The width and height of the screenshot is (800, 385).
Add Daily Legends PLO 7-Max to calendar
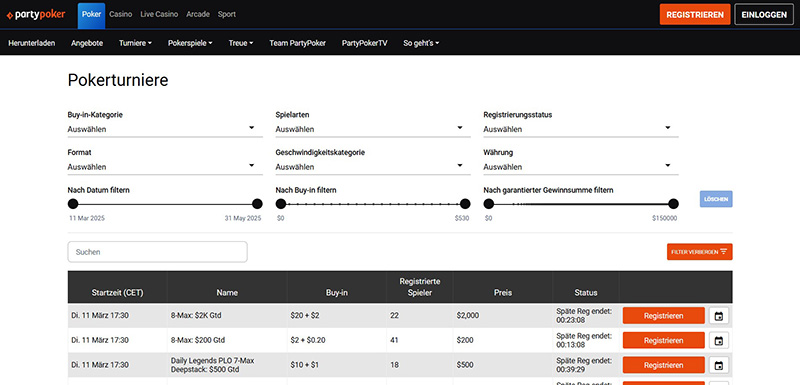point(719,365)
